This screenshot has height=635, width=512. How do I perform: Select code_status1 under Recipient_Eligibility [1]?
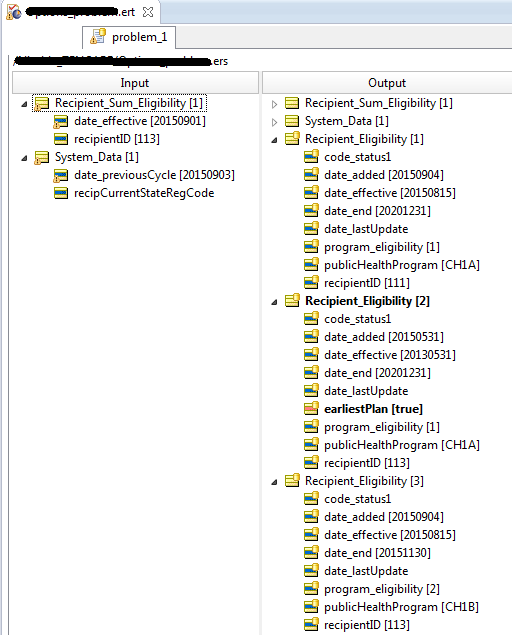[x=357, y=157]
